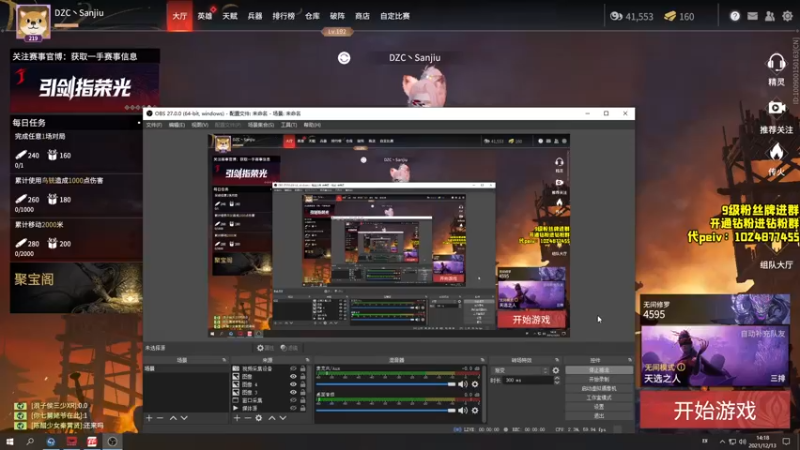Remove source with OBS sources minus icon
800x450 pixels.
pyautogui.click(x=247, y=418)
